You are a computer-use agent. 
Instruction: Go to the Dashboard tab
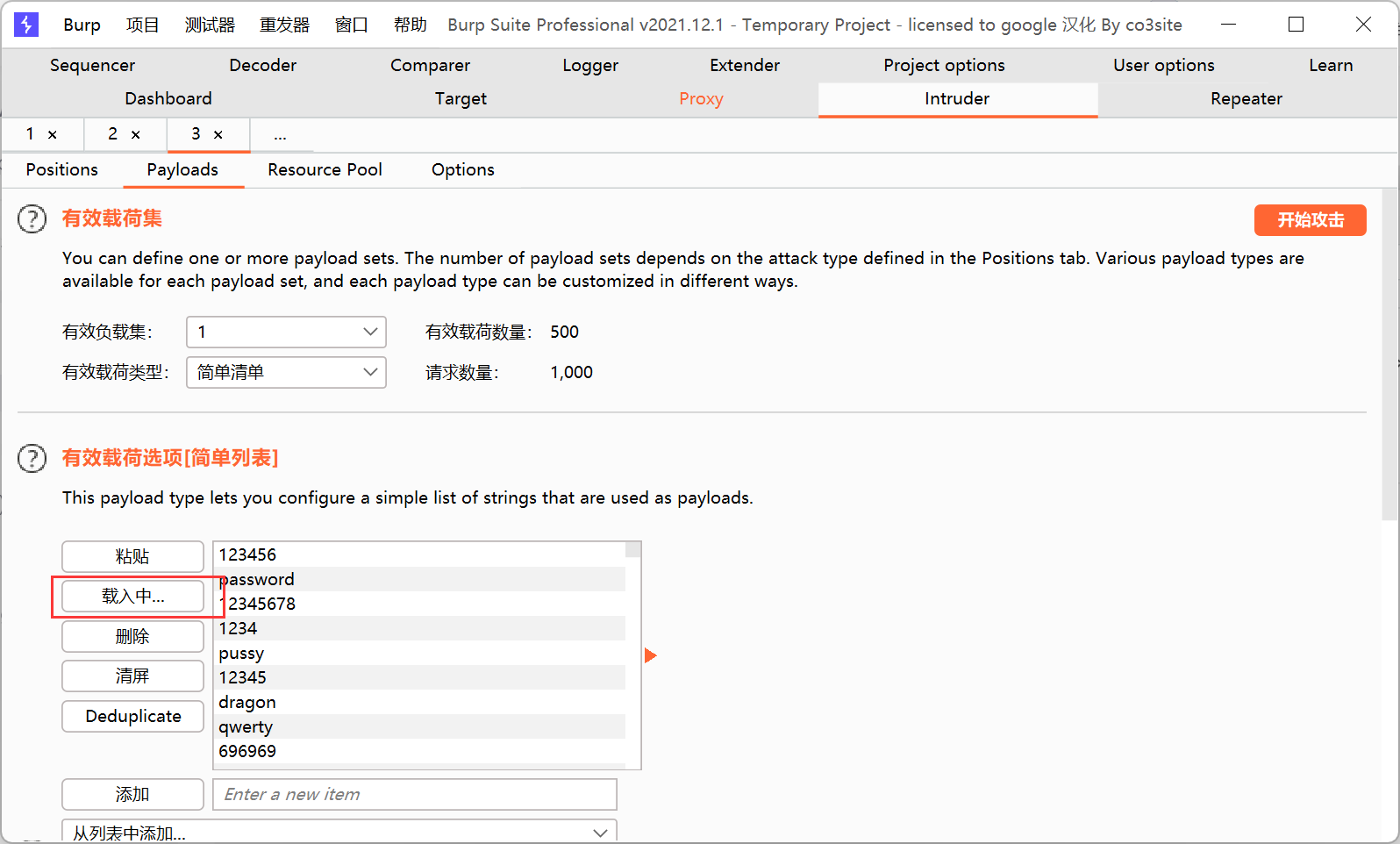168,98
